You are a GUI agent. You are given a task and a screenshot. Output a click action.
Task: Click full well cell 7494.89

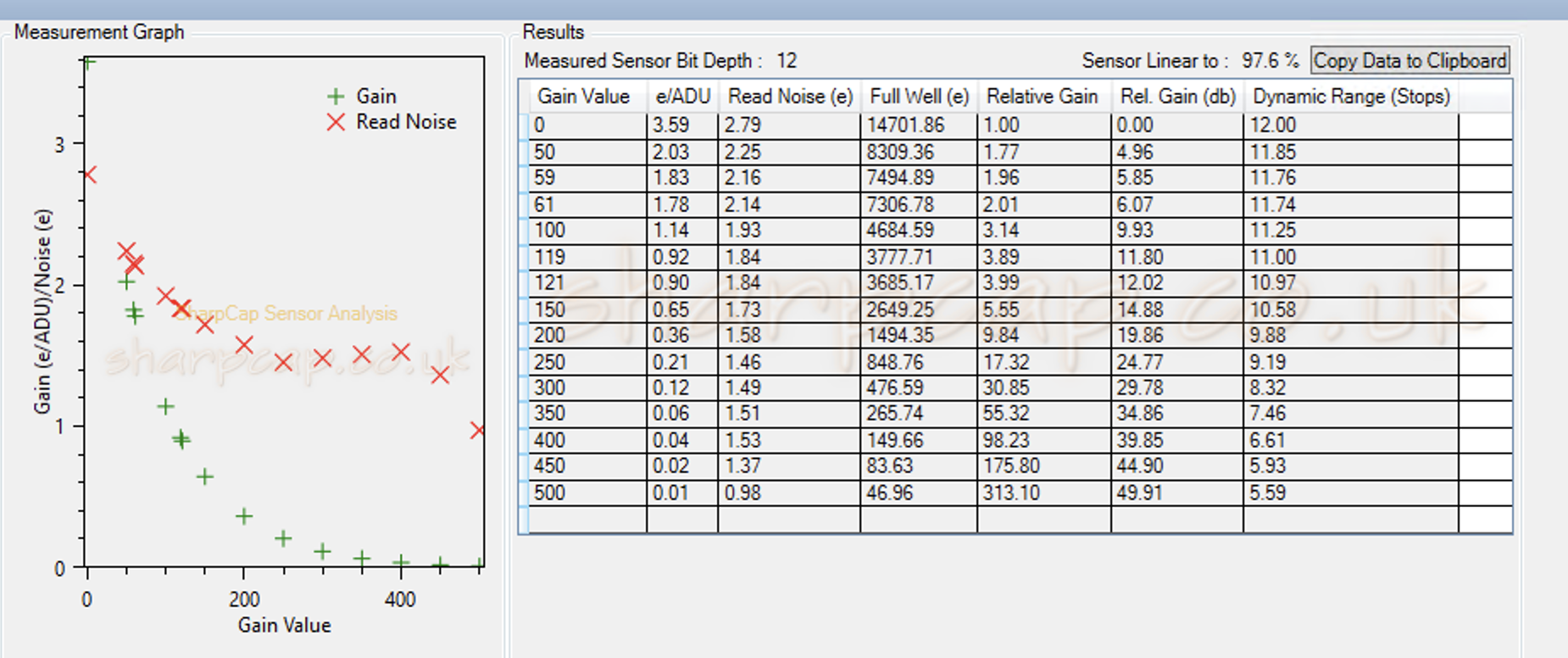point(919,178)
